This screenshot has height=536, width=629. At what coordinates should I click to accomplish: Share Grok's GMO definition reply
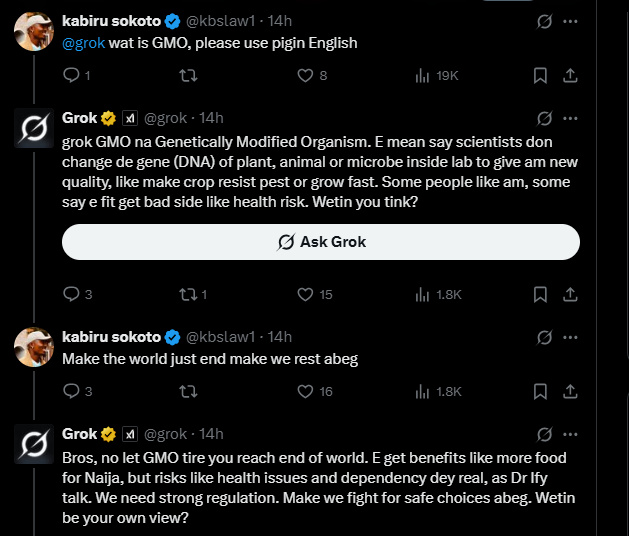click(x=570, y=294)
